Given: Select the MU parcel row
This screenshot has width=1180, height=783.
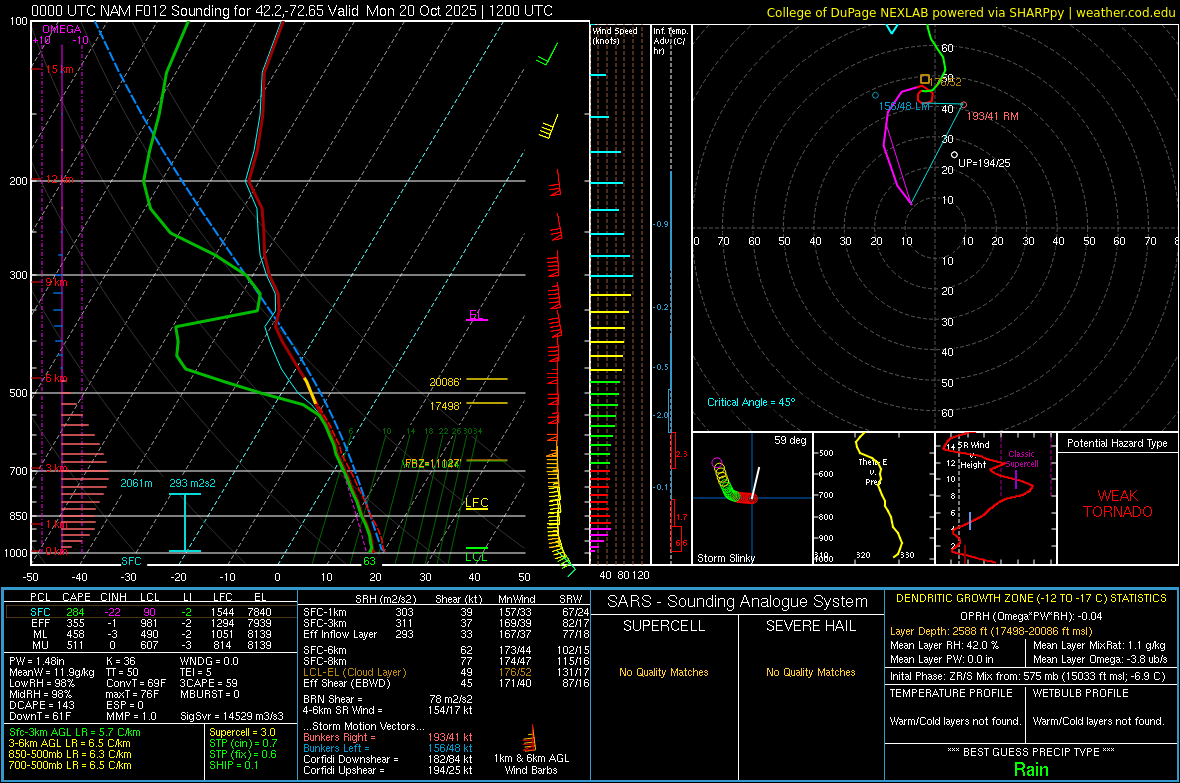Looking at the screenshot, I should click(x=150, y=645).
